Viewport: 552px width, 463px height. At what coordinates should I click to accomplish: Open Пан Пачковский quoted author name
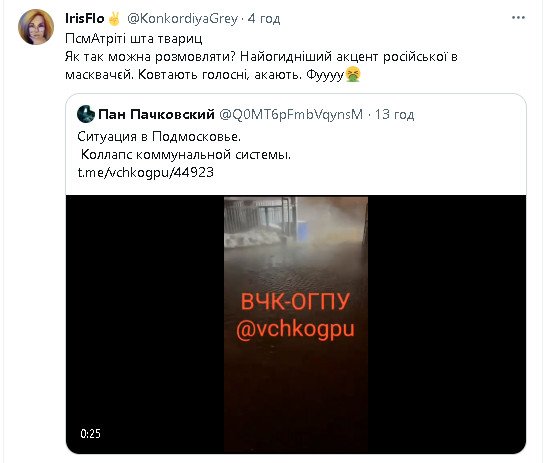click(157, 114)
